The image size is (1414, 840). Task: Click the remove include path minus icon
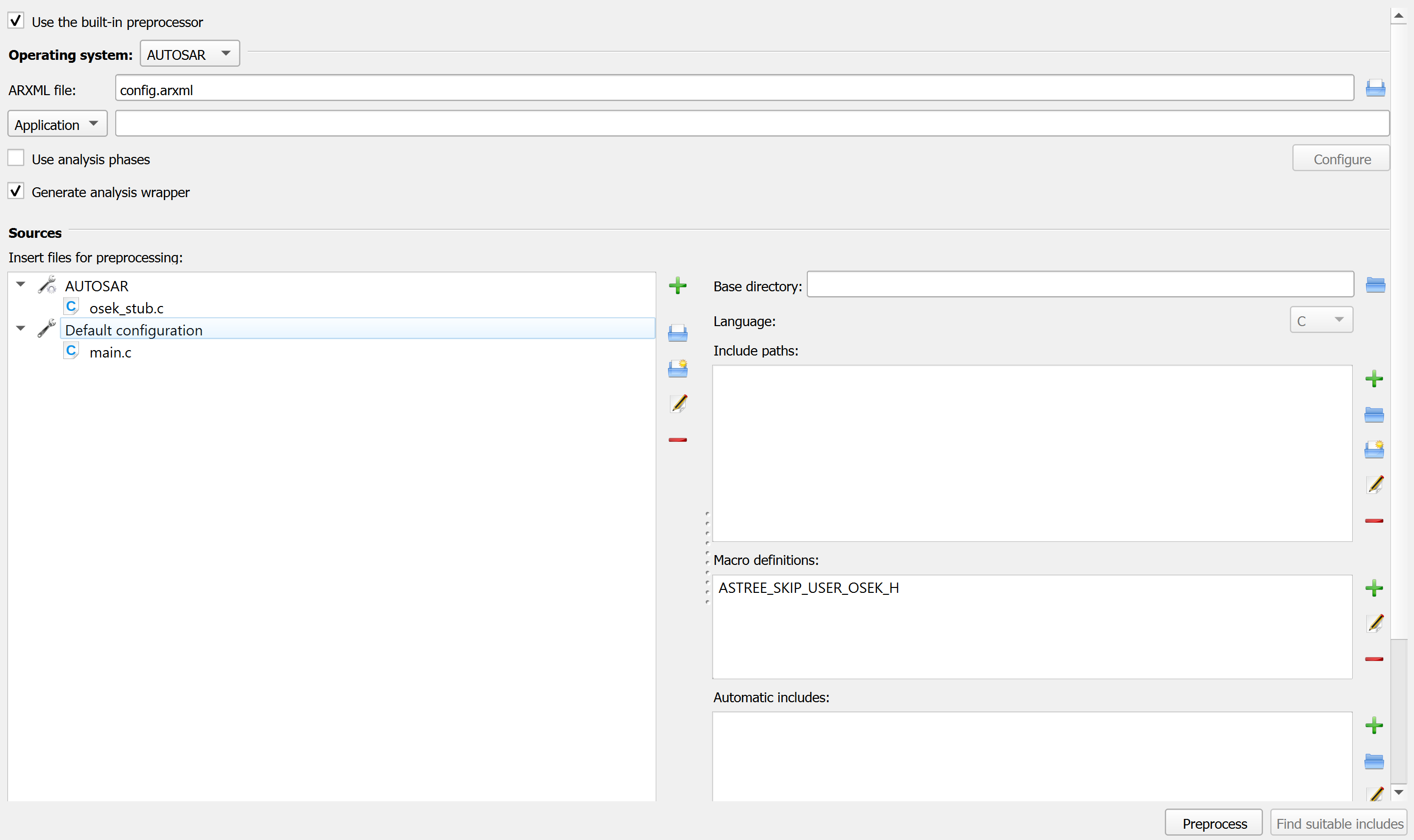(1375, 520)
